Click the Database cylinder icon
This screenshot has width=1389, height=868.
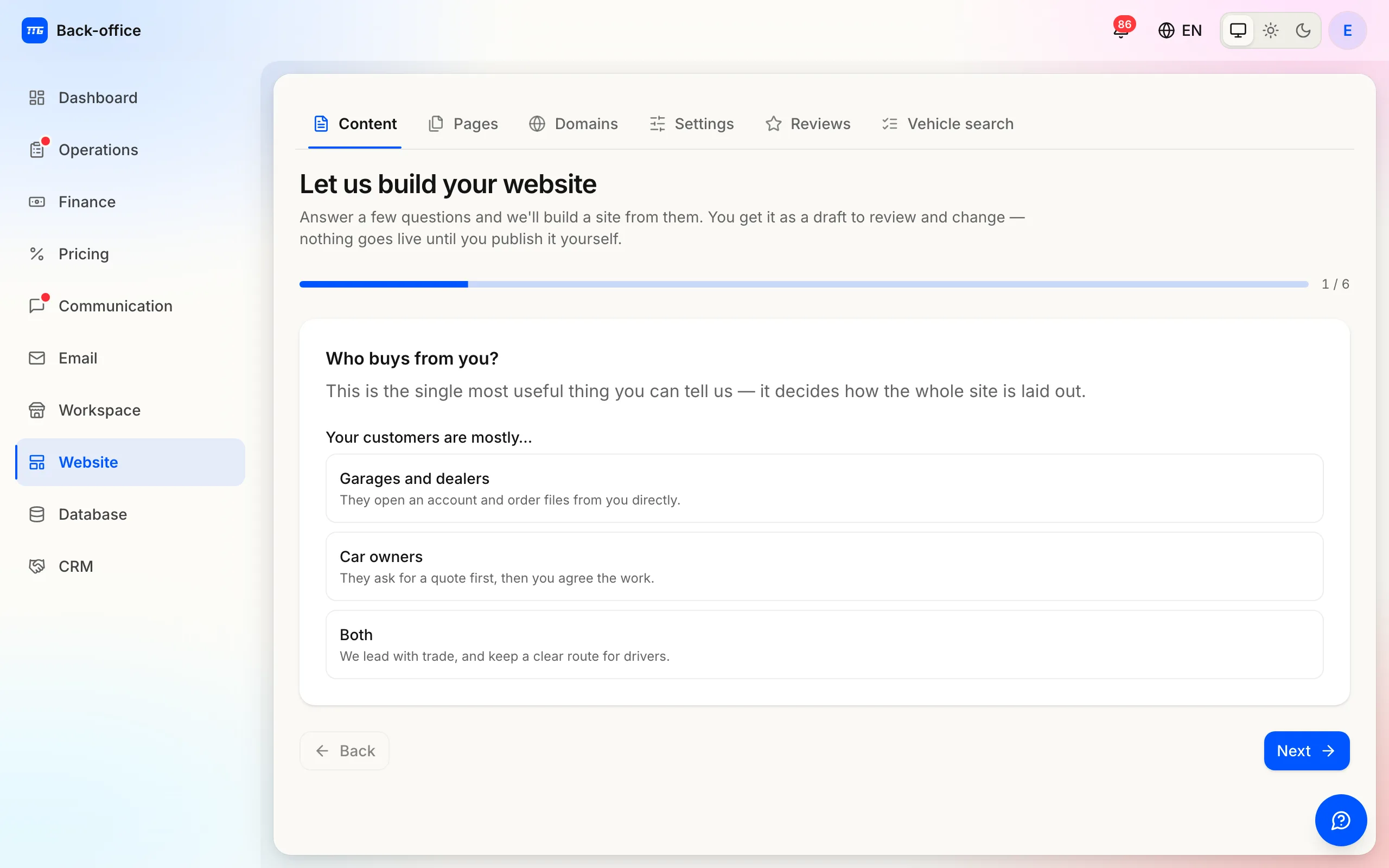(x=37, y=514)
